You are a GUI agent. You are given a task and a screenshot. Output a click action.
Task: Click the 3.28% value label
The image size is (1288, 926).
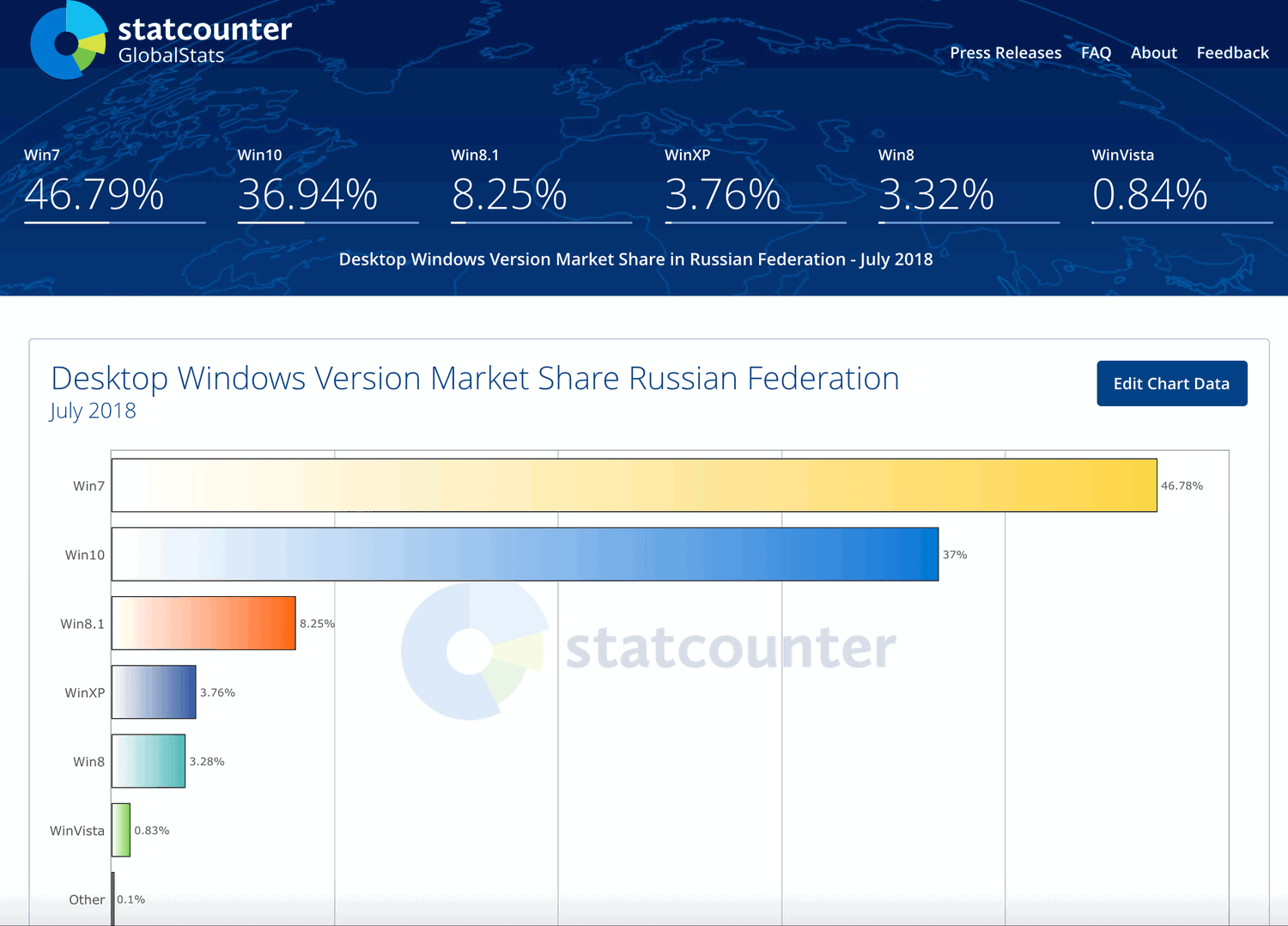pos(207,762)
